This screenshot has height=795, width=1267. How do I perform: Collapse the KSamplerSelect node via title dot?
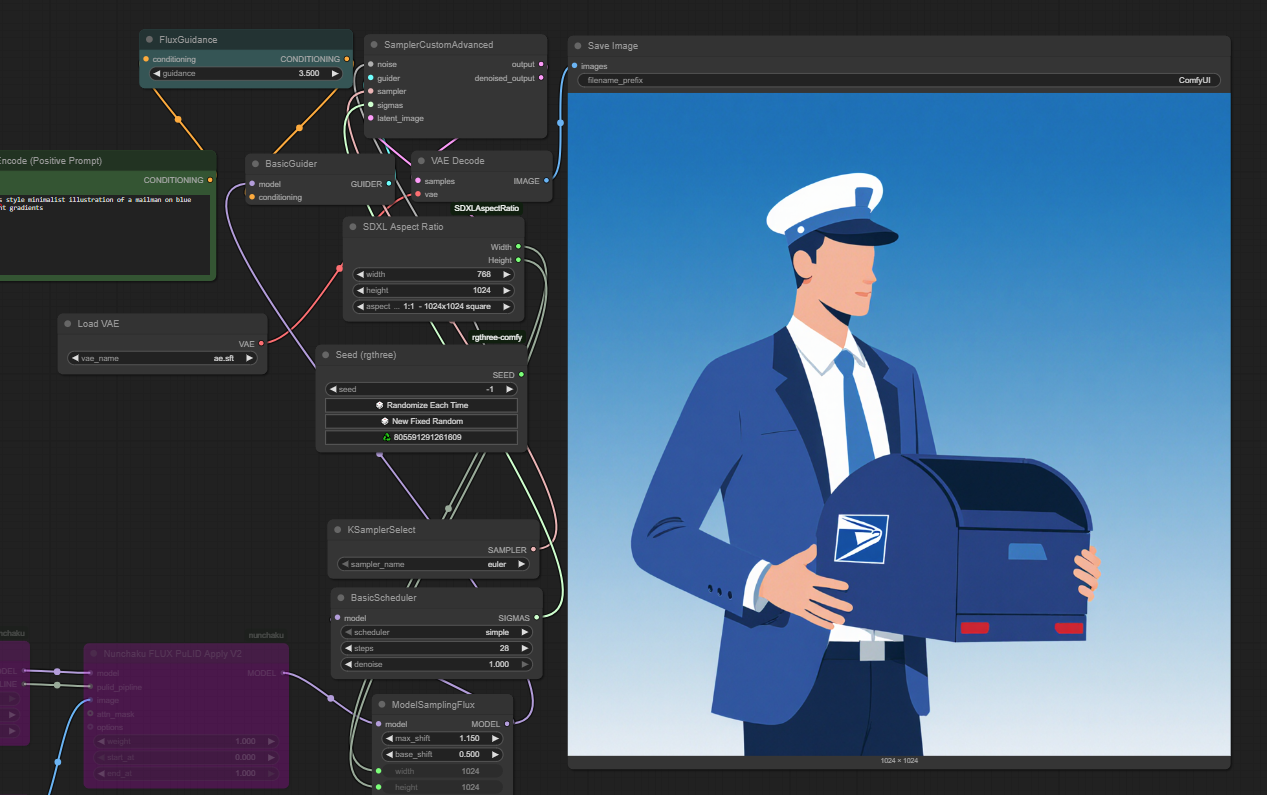point(338,530)
